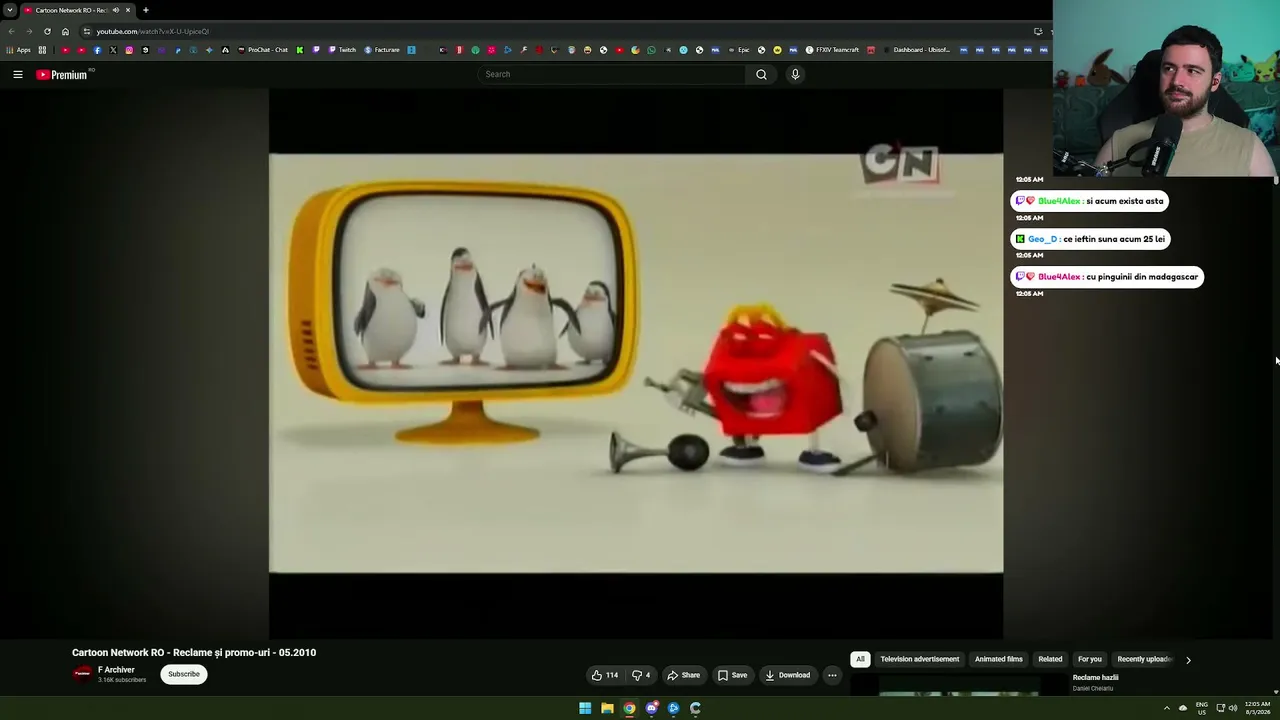This screenshot has height=720, width=1280.
Task: View site information icon in address bar
Action: [x=87, y=31]
